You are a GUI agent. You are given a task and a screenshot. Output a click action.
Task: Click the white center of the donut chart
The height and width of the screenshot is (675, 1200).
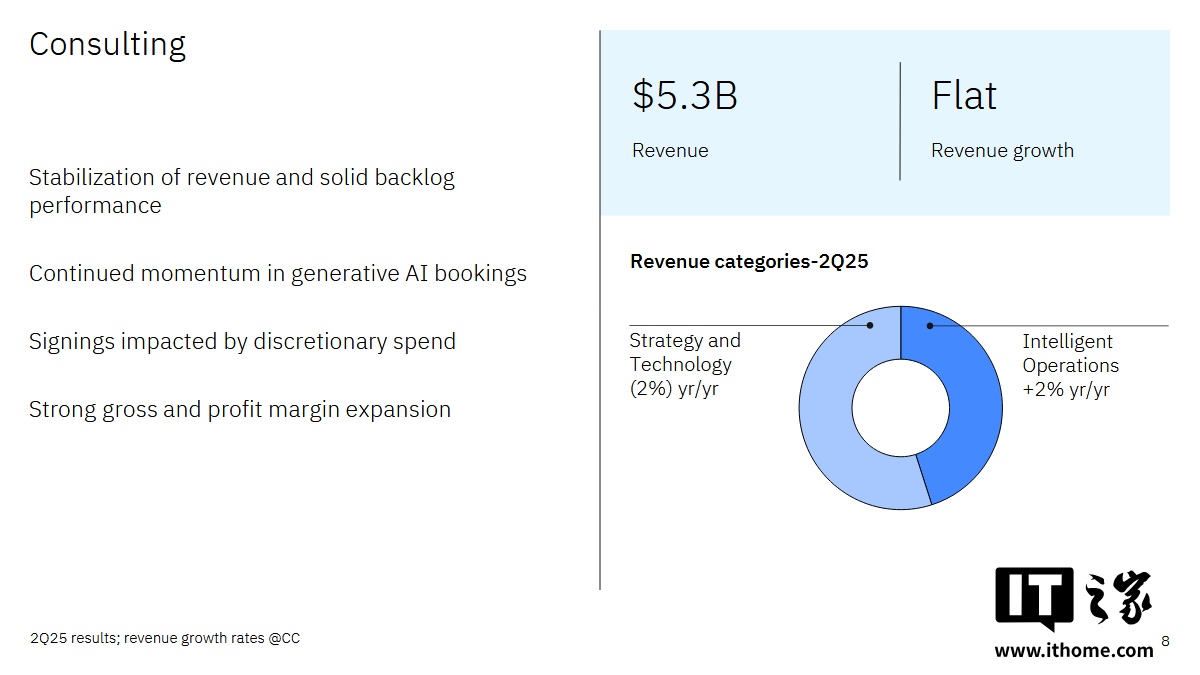900,408
